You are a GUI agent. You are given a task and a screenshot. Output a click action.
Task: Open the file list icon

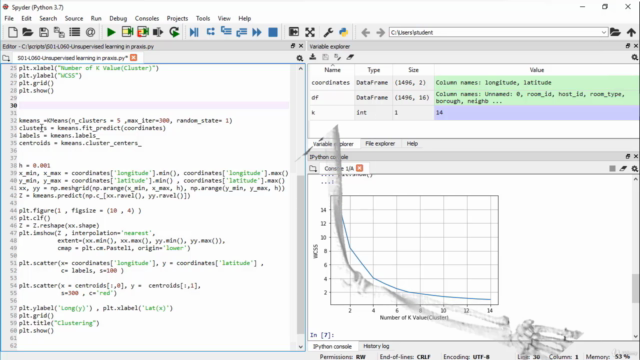tap(75, 32)
